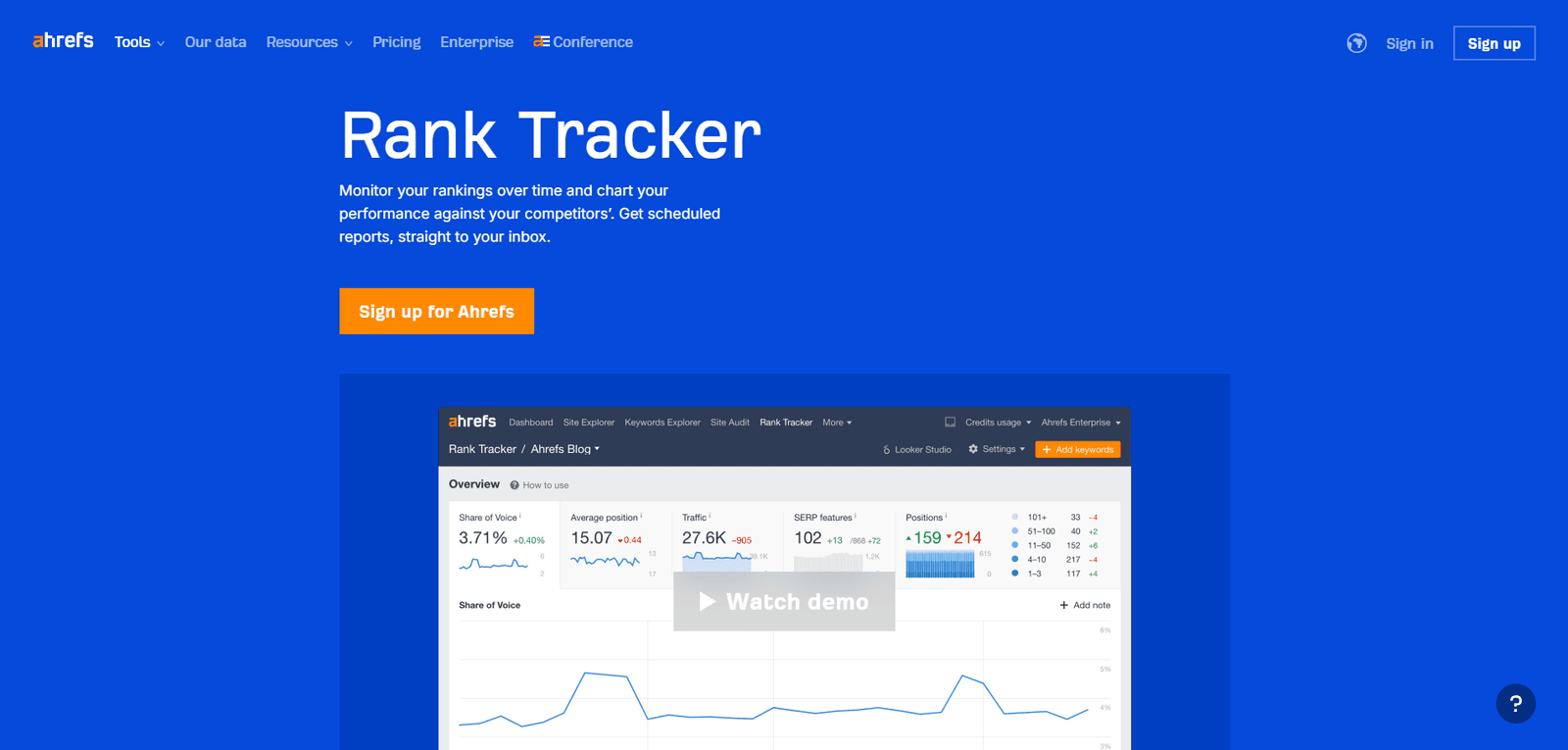Open the Ahrefs Blog project dropdown

click(x=565, y=449)
